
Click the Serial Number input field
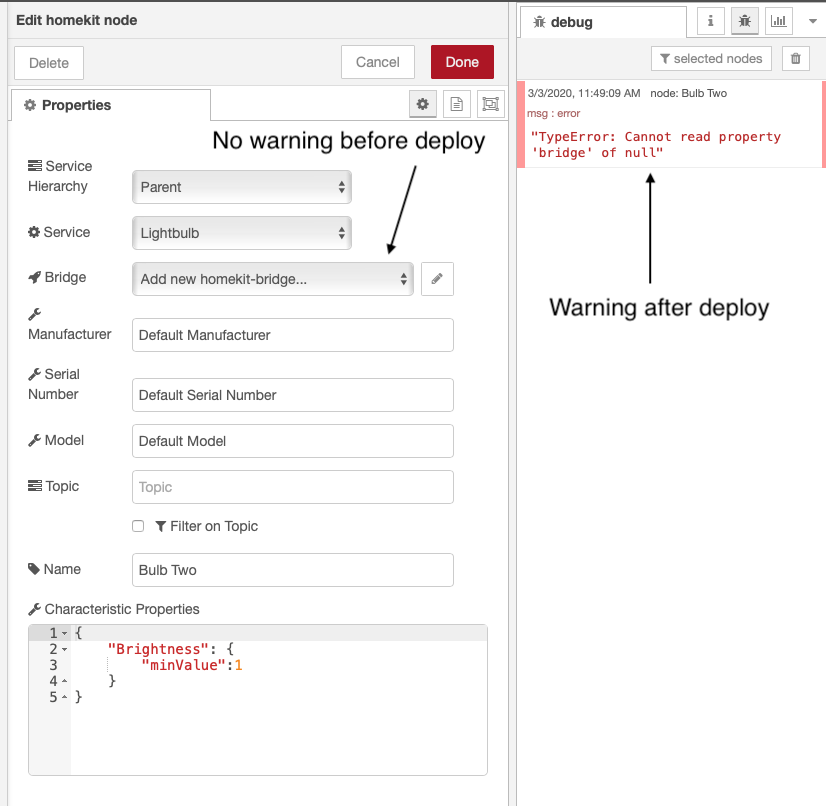(293, 395)
